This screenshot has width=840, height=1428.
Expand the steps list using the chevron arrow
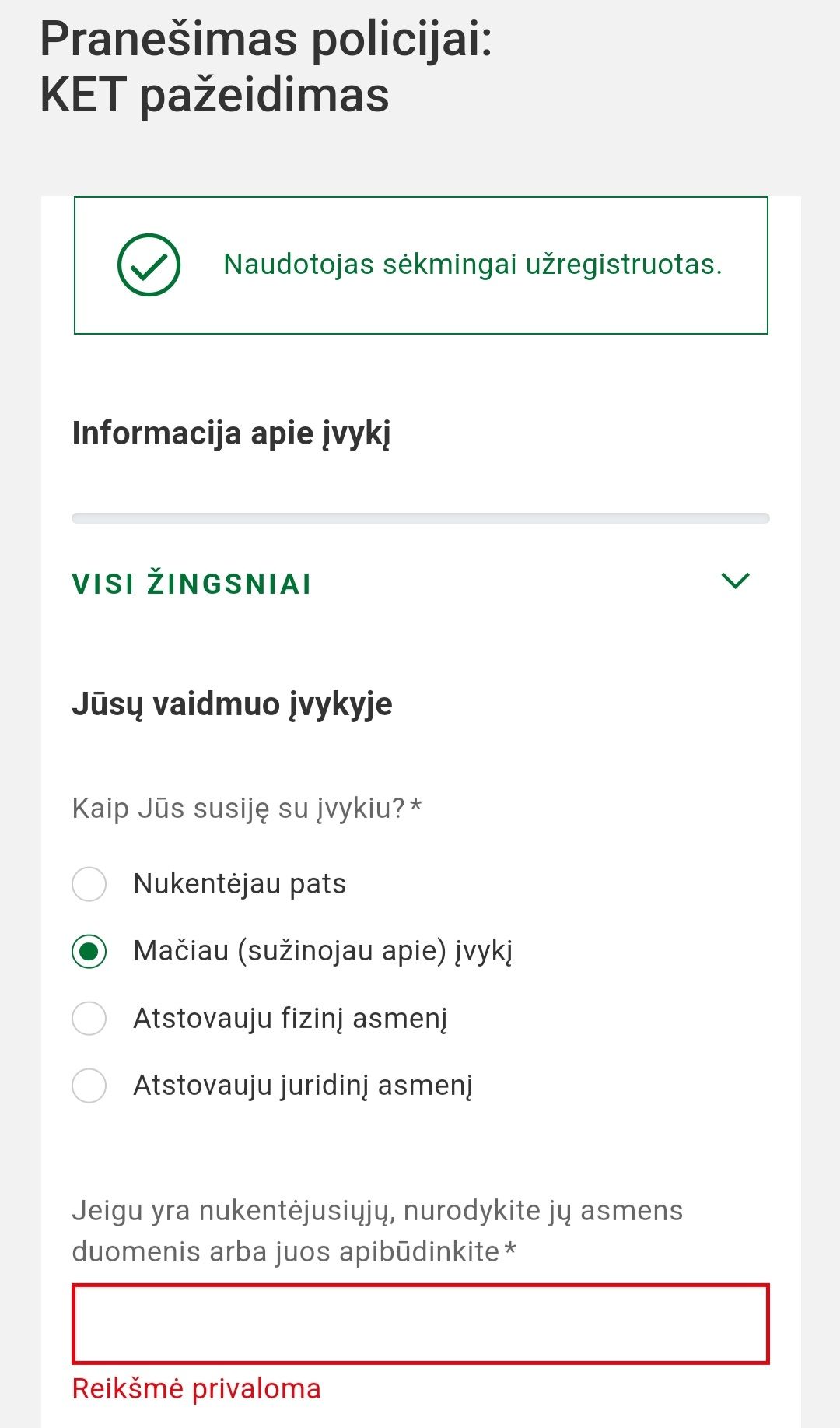coord(735,581)
